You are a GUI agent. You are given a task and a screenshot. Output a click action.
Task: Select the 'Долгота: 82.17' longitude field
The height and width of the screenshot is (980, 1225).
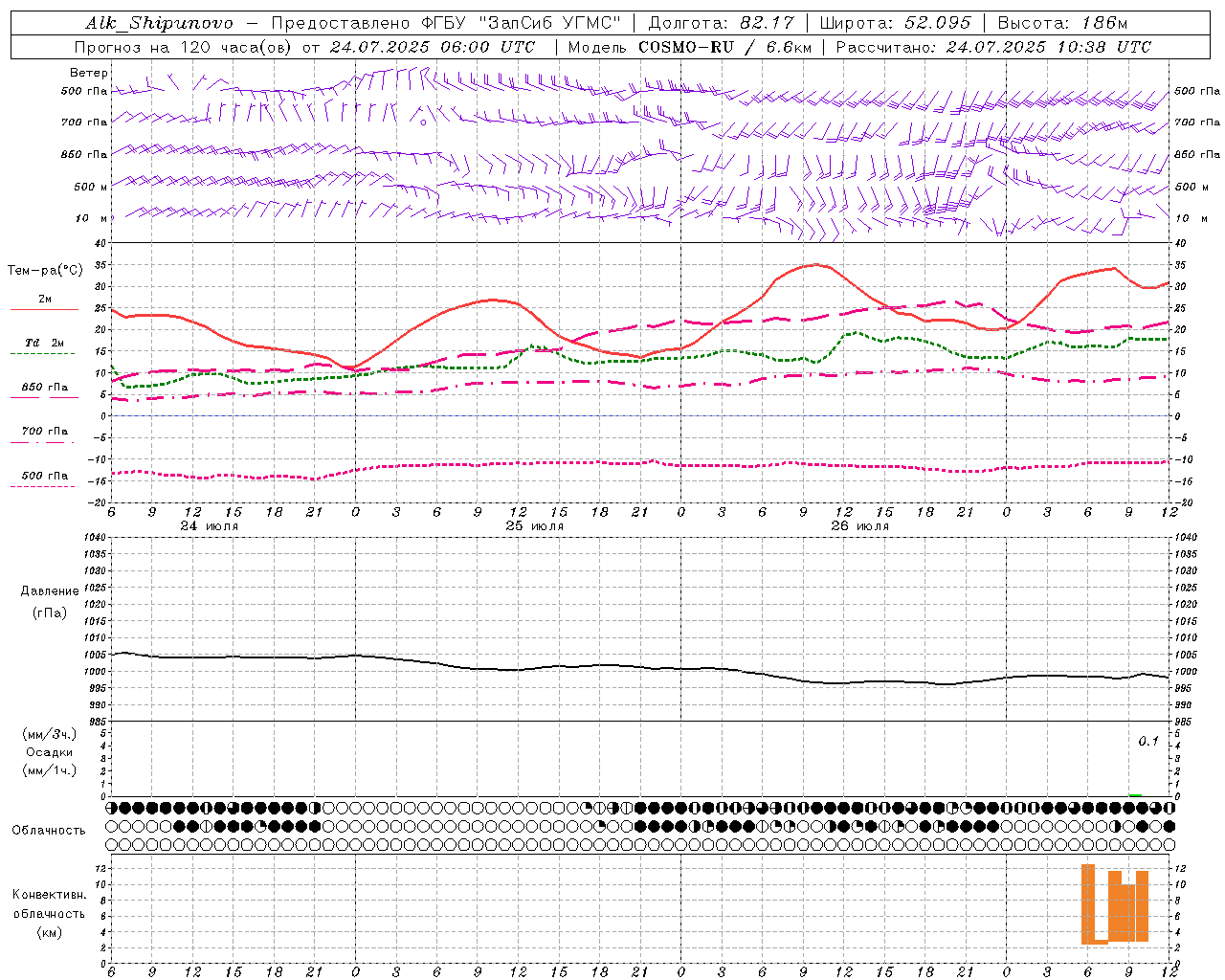coord(722,23)
